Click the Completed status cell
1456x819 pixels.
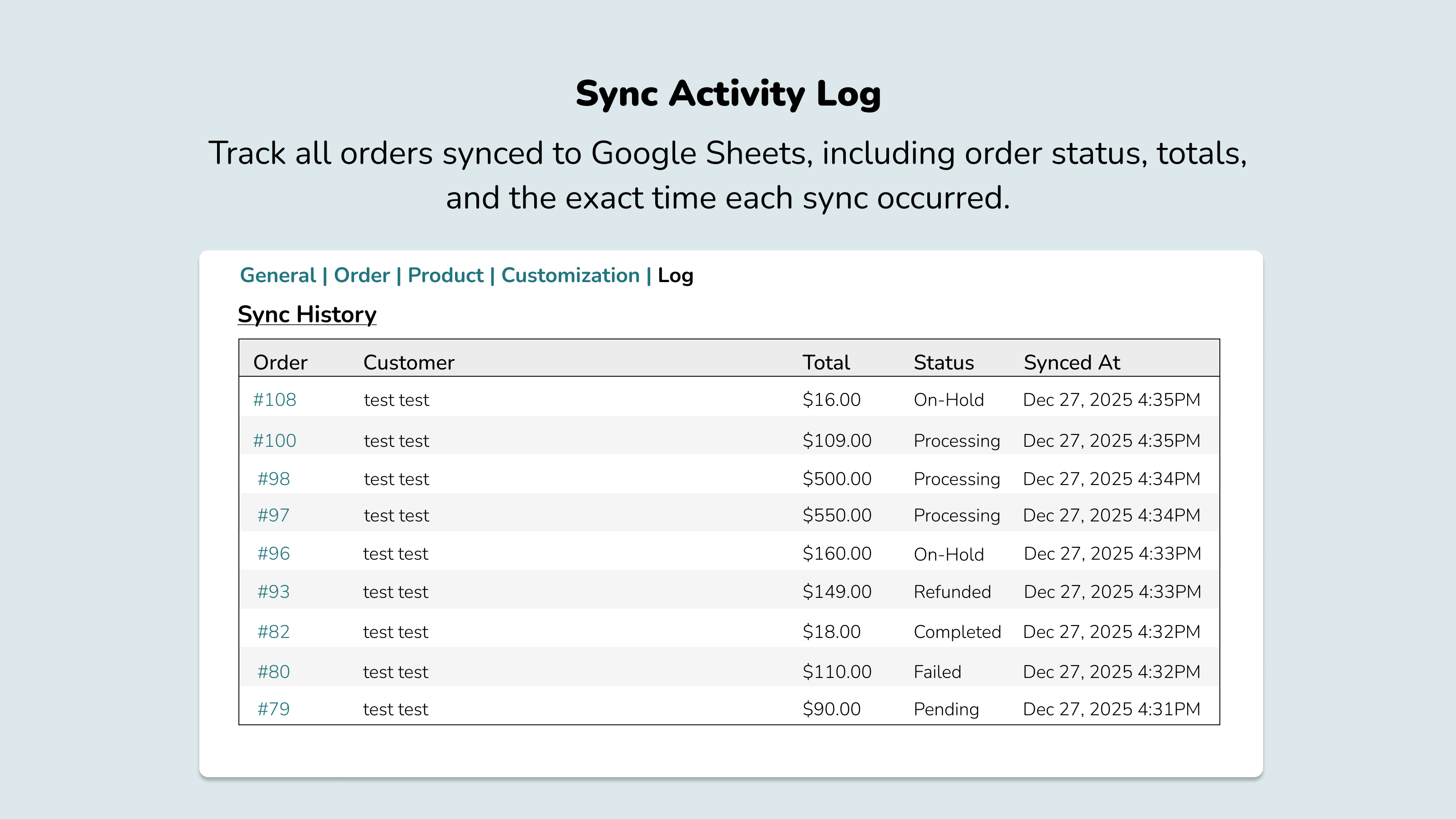[x=957, y=632]
